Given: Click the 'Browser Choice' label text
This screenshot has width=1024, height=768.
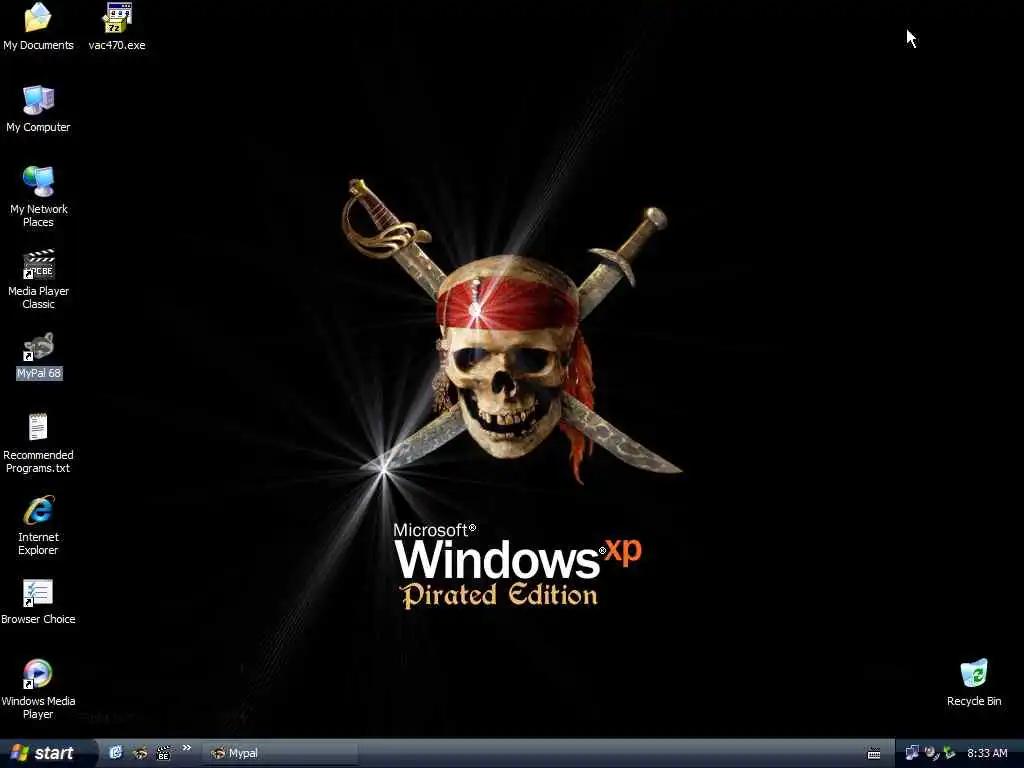Looking at the screenshot, I should pyautogui.click(x=39, y=618).
